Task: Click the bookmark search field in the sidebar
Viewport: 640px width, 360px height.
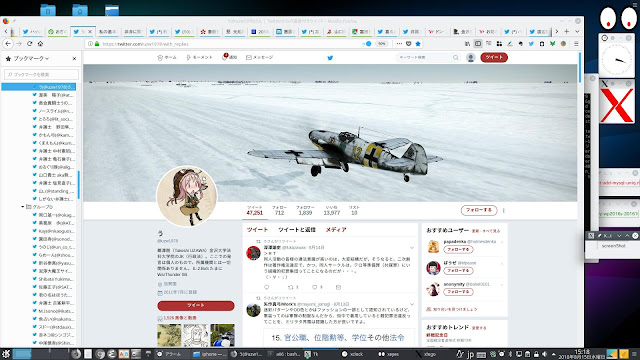Action: [x=41, y=74]
